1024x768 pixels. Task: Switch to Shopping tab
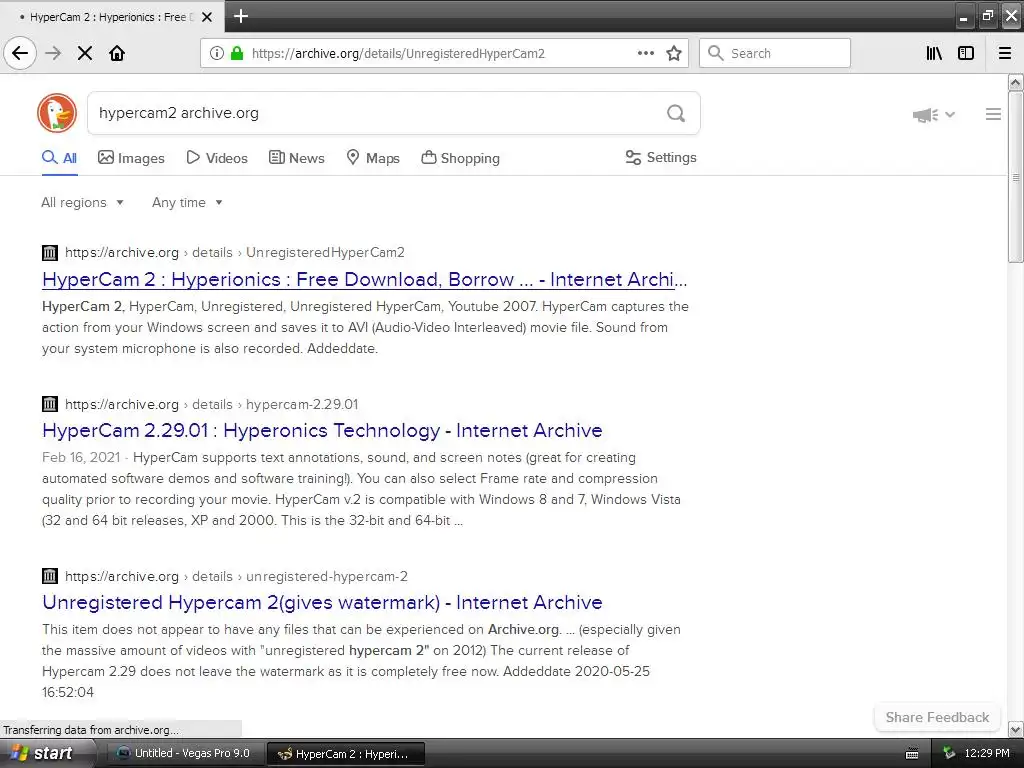(460, 158)
